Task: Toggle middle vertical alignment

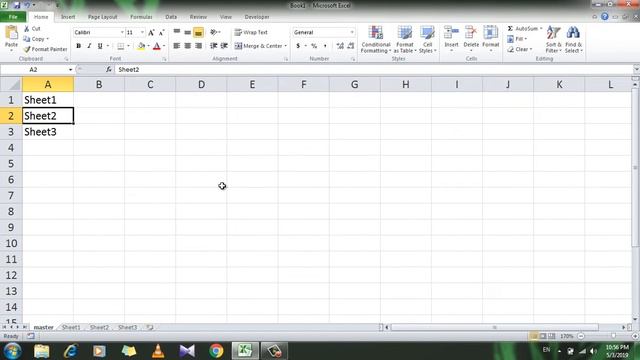Action: (188, 32)
